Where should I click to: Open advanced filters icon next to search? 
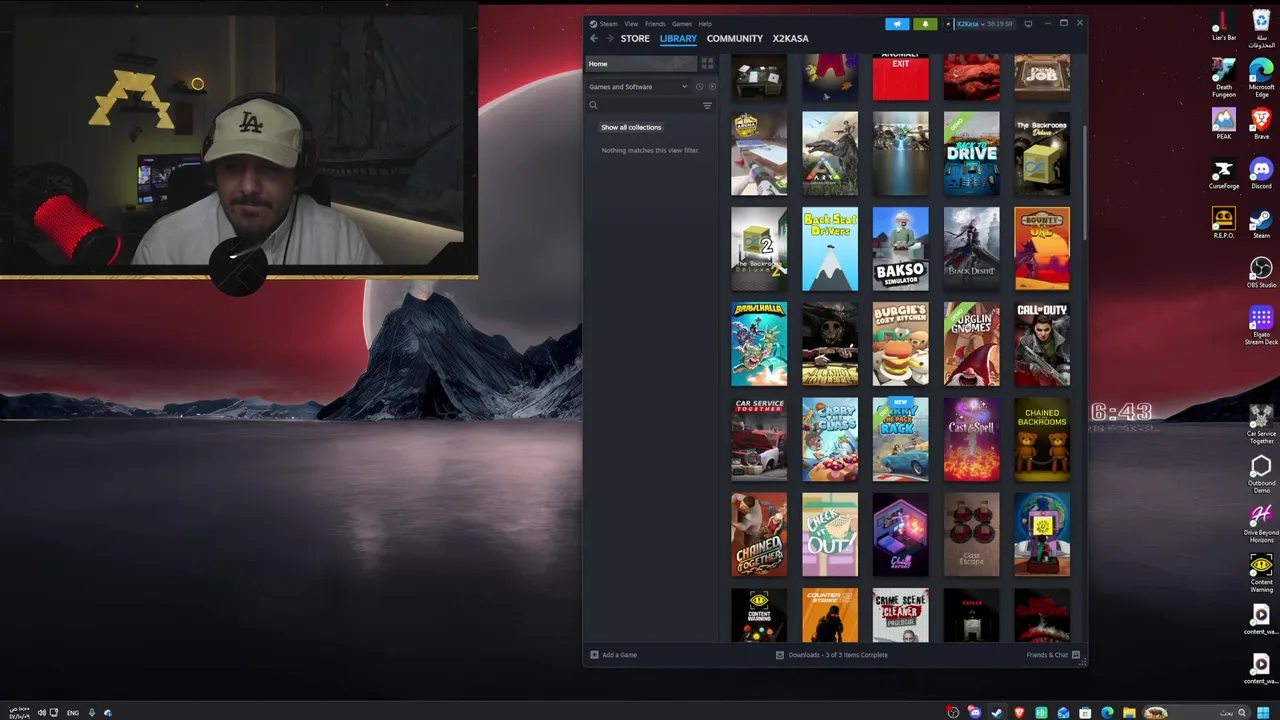click(x=707, y=106)
